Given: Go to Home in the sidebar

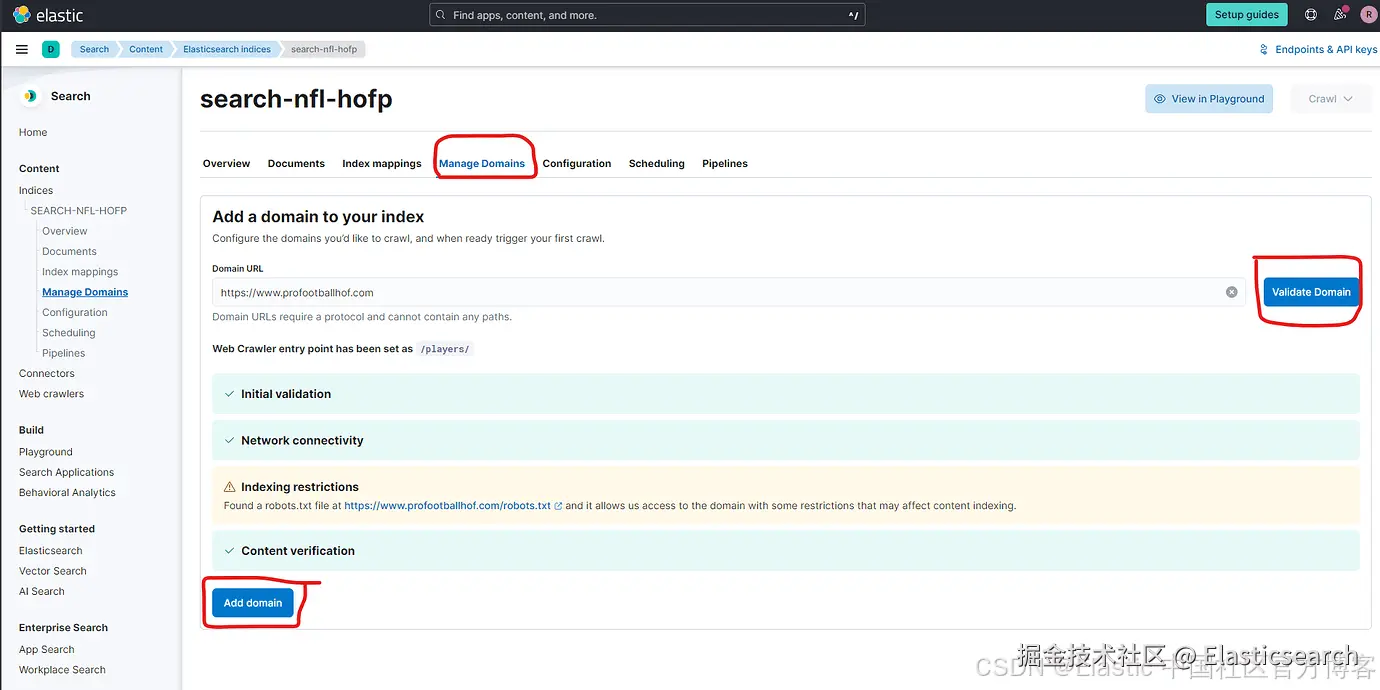Looking at the screenshot, I should pos(33,132).
